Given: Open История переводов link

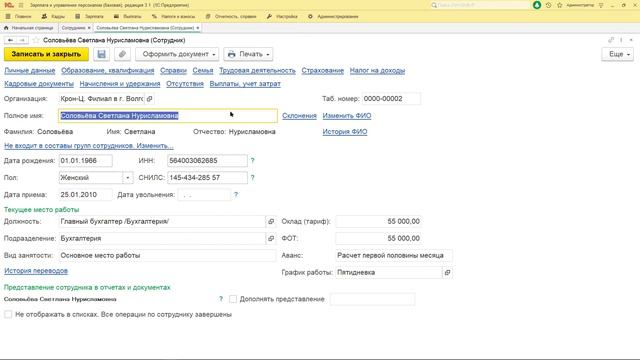Looking at the screenshot, I should point(36,271).
